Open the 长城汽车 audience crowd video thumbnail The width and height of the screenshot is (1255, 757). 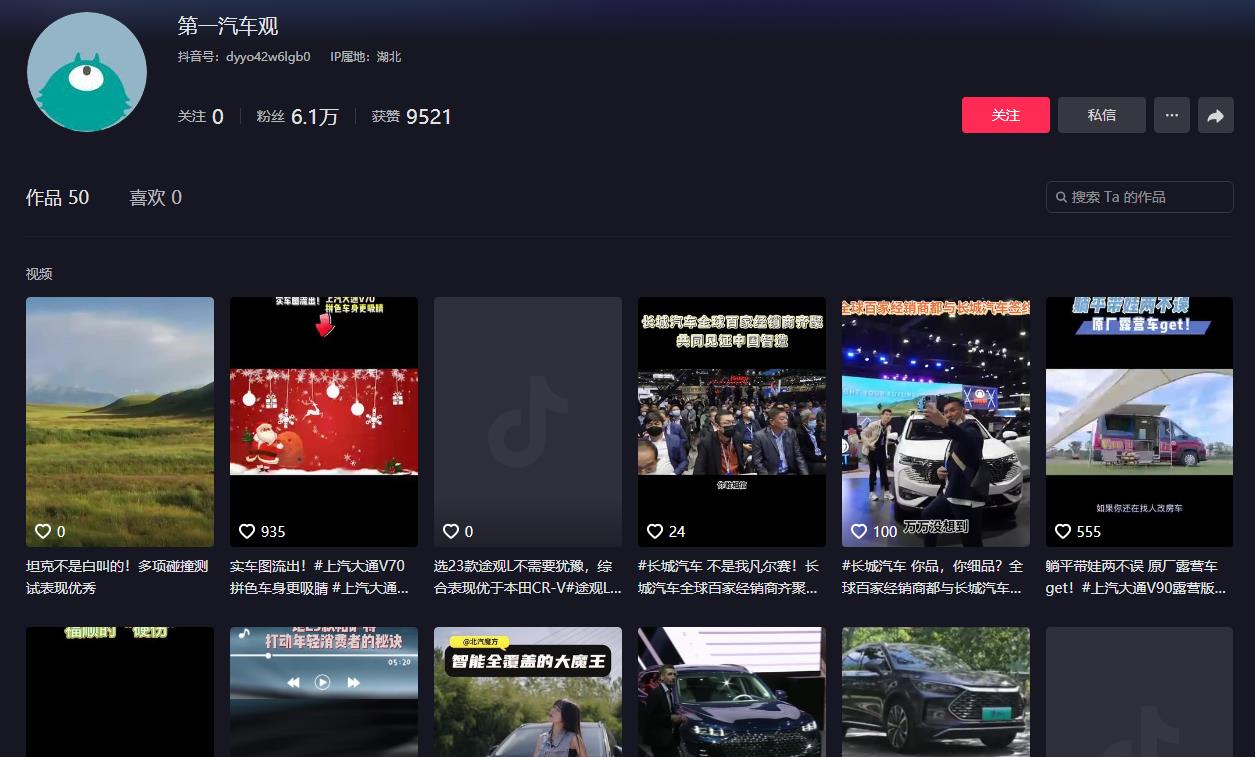click(732, 422)
